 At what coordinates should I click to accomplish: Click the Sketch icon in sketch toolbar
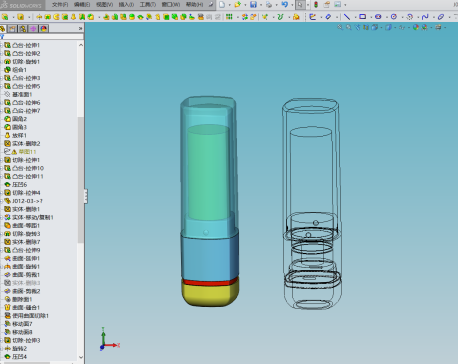pos(313,17)
